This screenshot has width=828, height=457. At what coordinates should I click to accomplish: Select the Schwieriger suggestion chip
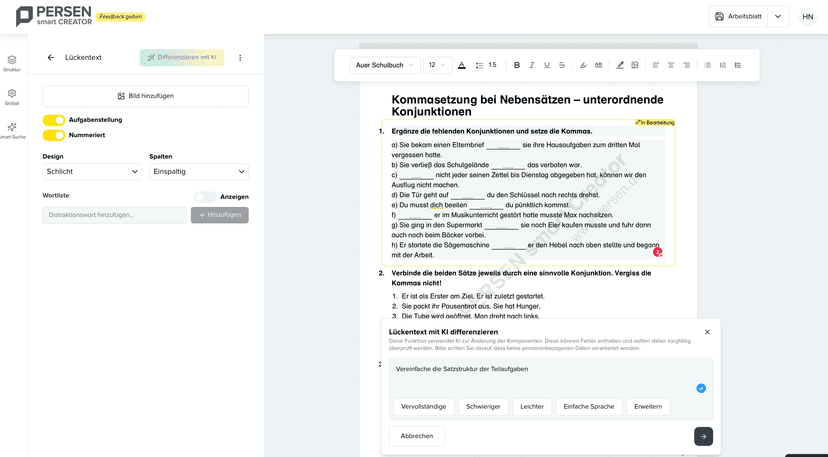483,407
